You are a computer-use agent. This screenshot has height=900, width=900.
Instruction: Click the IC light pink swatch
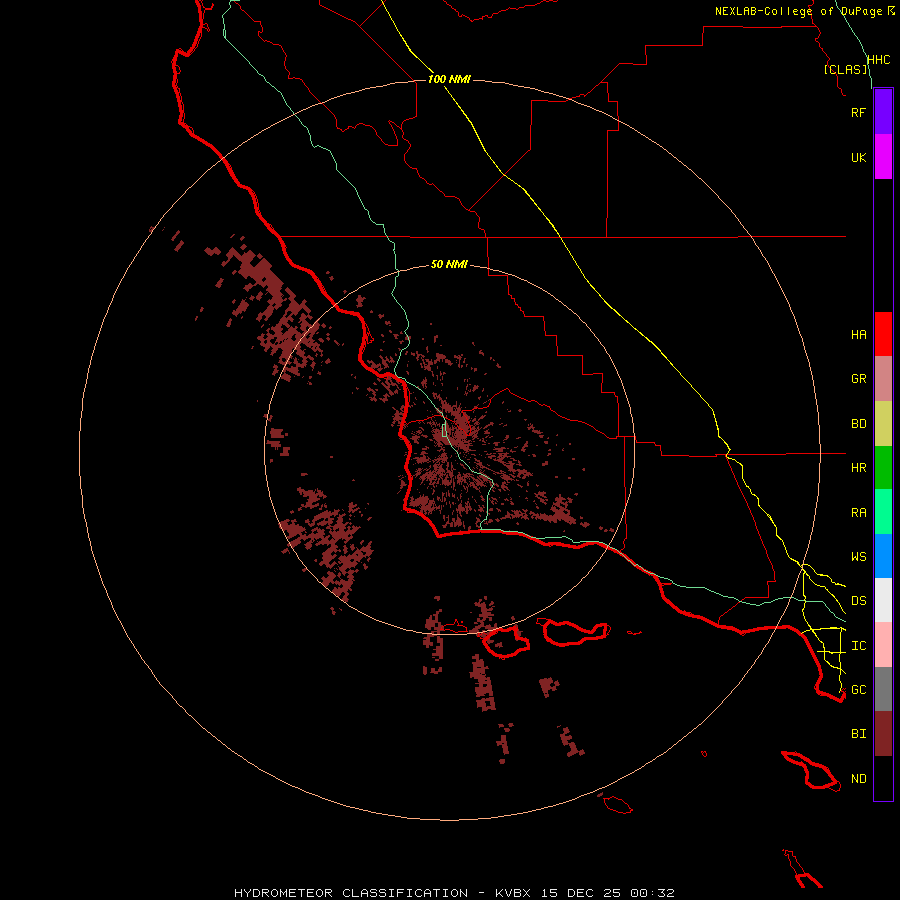tap(883, 645)
